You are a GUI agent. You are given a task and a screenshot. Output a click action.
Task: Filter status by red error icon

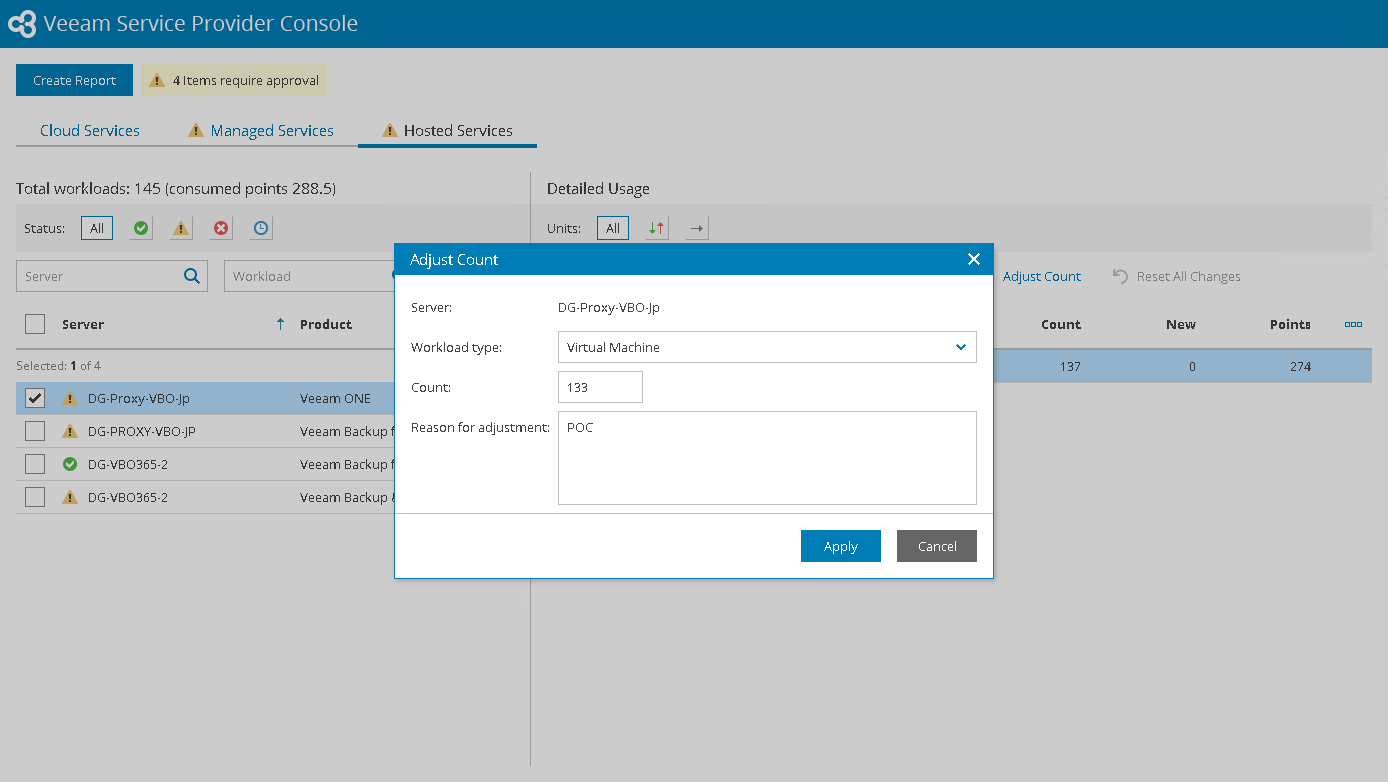click(221, 228)
